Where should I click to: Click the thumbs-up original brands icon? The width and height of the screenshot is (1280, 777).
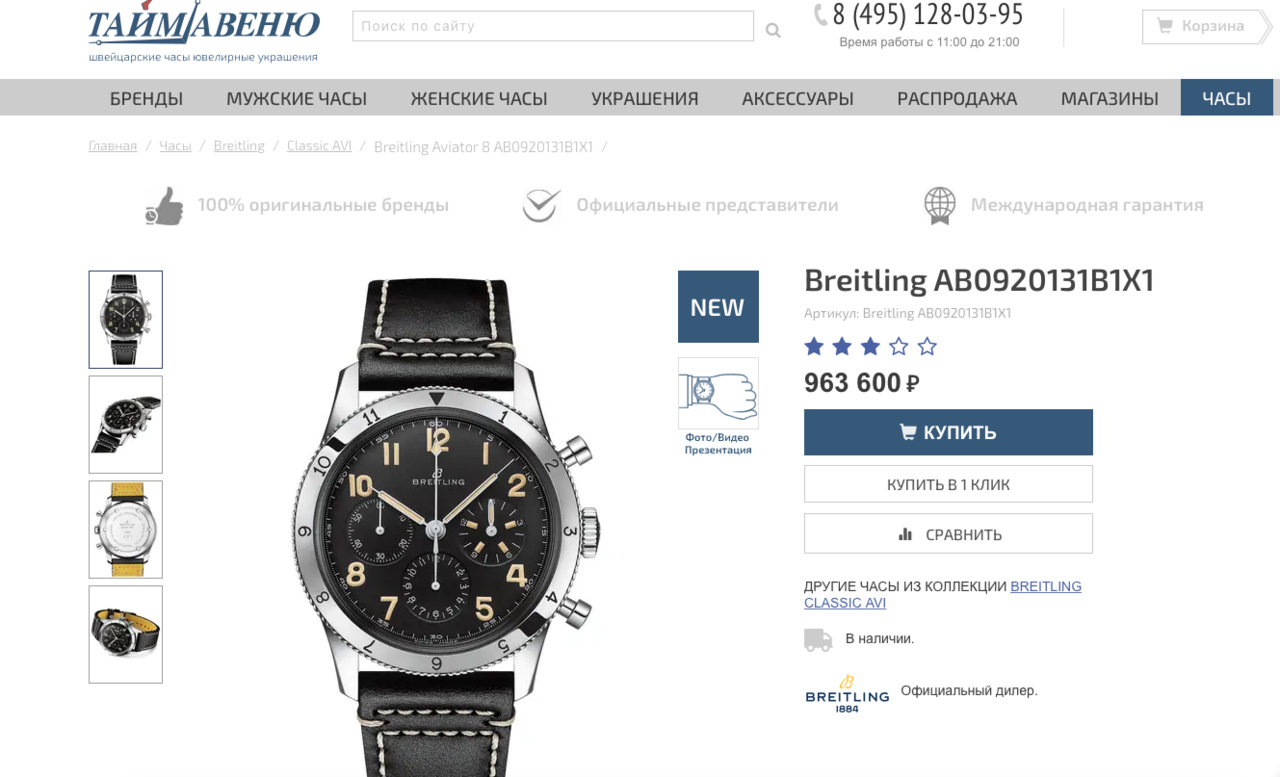pos(165,205)
